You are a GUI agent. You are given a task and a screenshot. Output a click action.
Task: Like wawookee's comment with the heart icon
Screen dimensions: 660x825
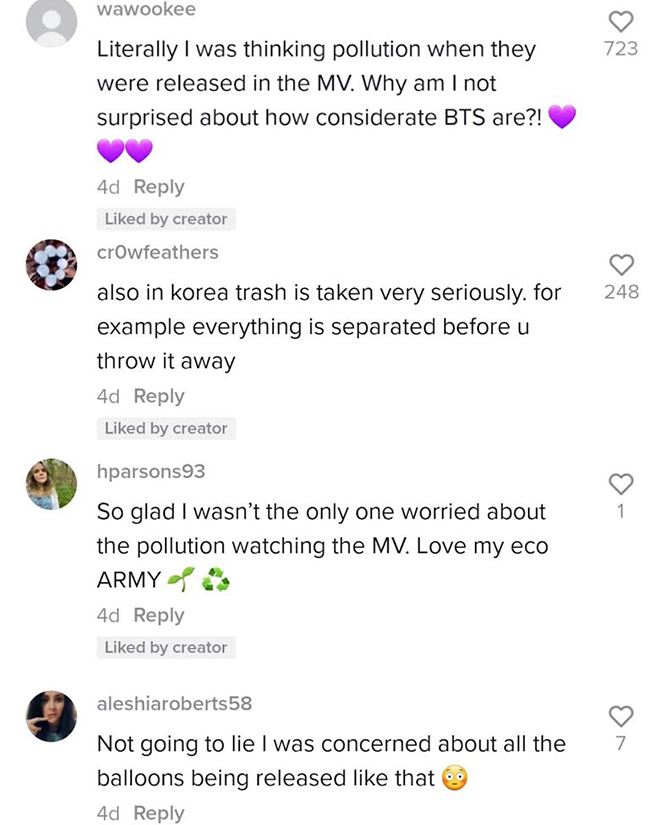tap(621, 22)
